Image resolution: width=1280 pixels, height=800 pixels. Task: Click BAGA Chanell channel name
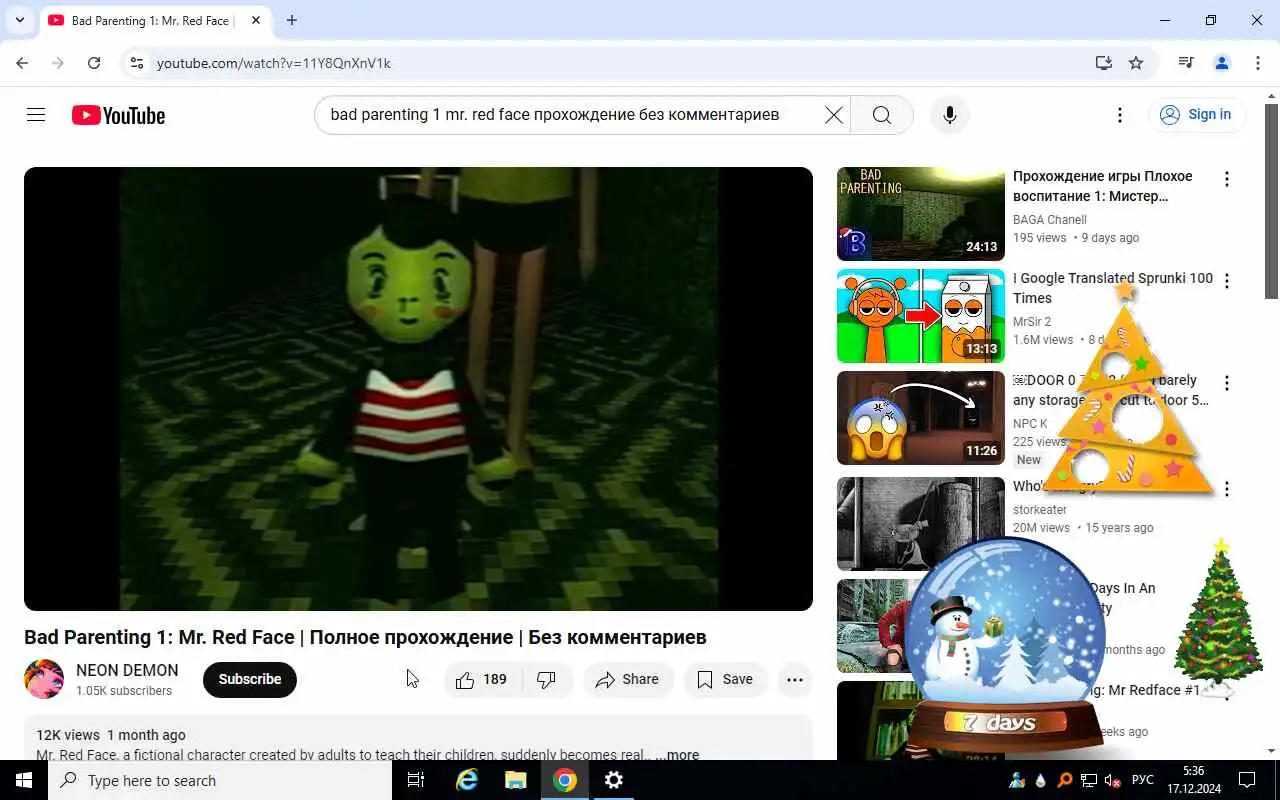(1049, 220)
